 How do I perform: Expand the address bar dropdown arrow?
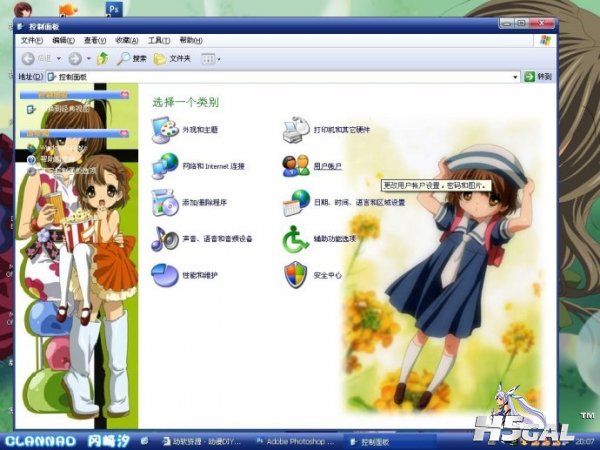tap(516, 76)
